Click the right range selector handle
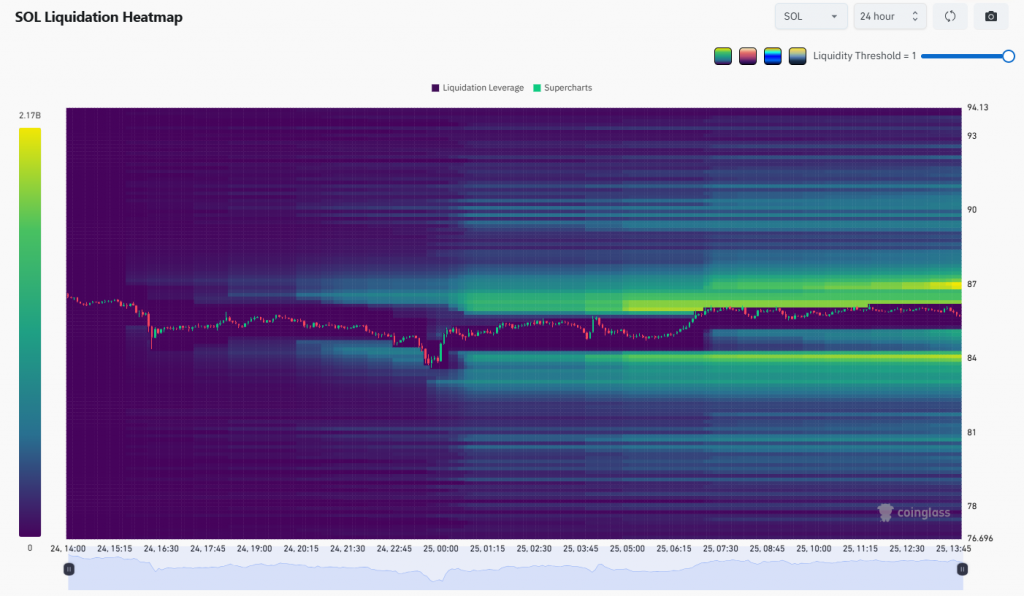 pos(962,569)
